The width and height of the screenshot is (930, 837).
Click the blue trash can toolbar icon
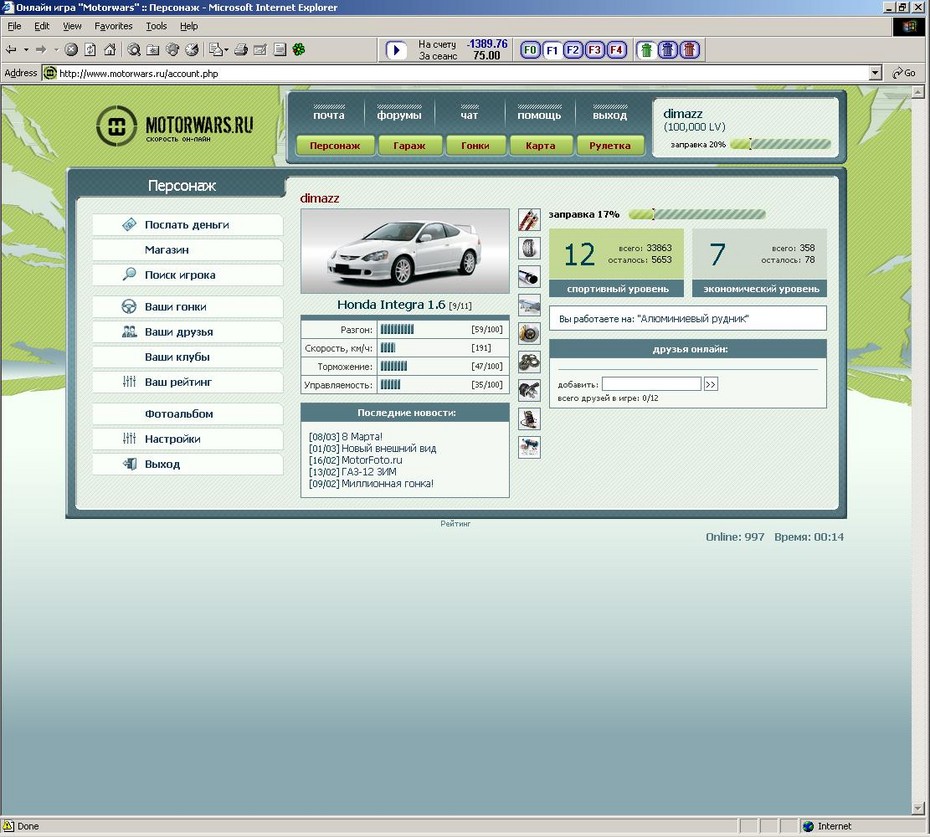point(668,50)
